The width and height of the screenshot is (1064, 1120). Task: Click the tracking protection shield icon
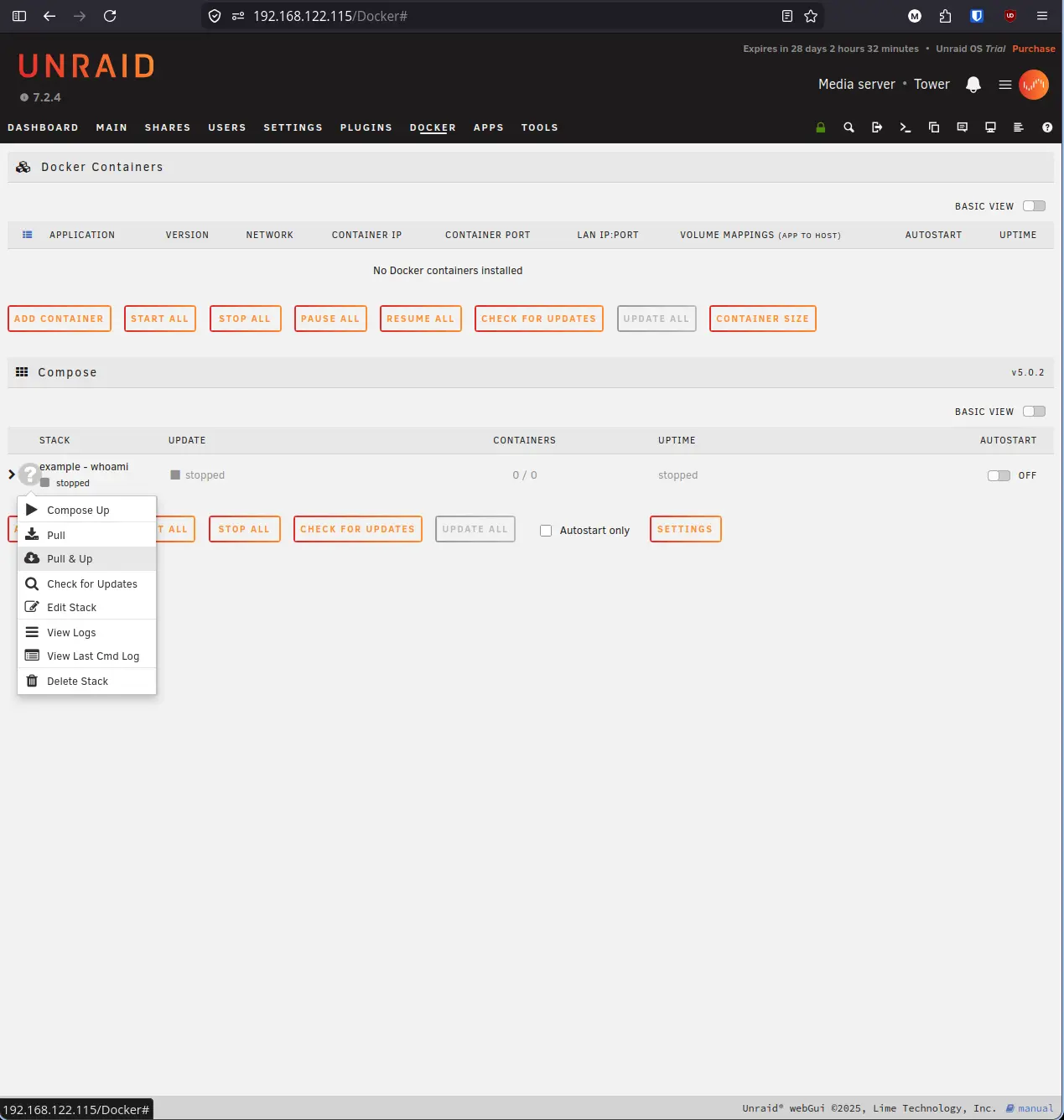tap(215, 16)
